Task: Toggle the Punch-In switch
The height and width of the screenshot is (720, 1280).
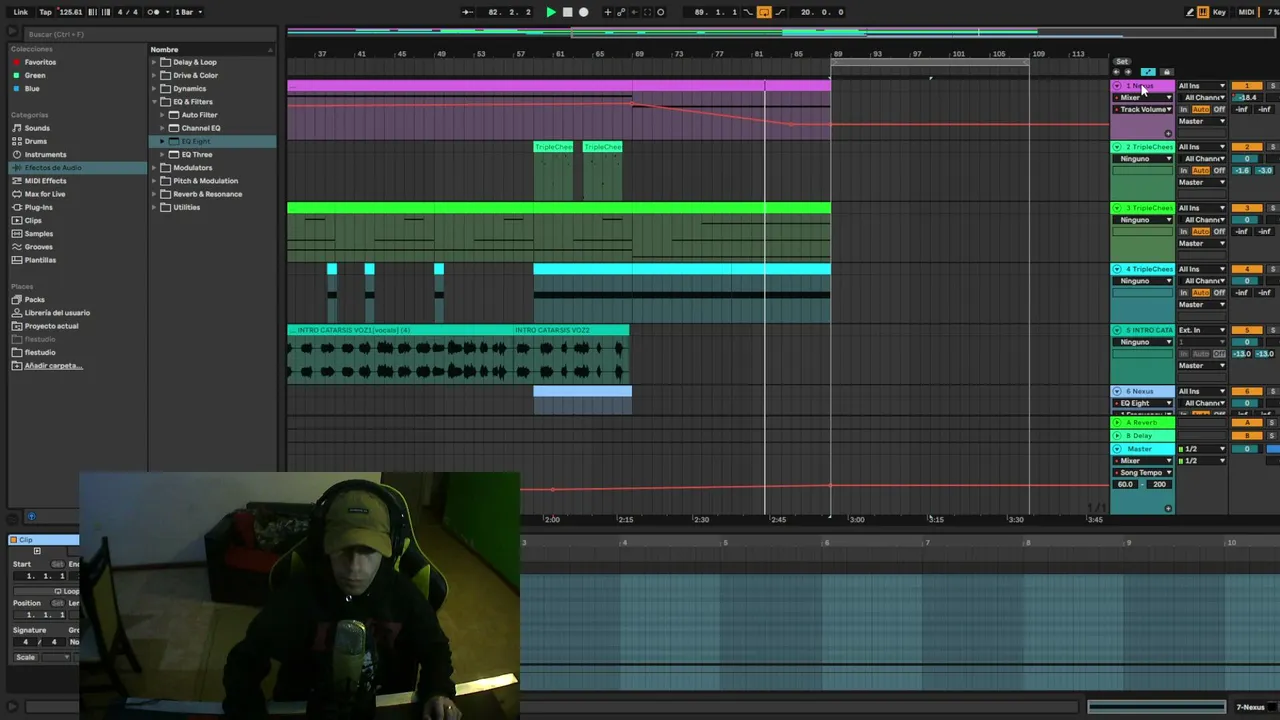Action: (x=748, y=12)
